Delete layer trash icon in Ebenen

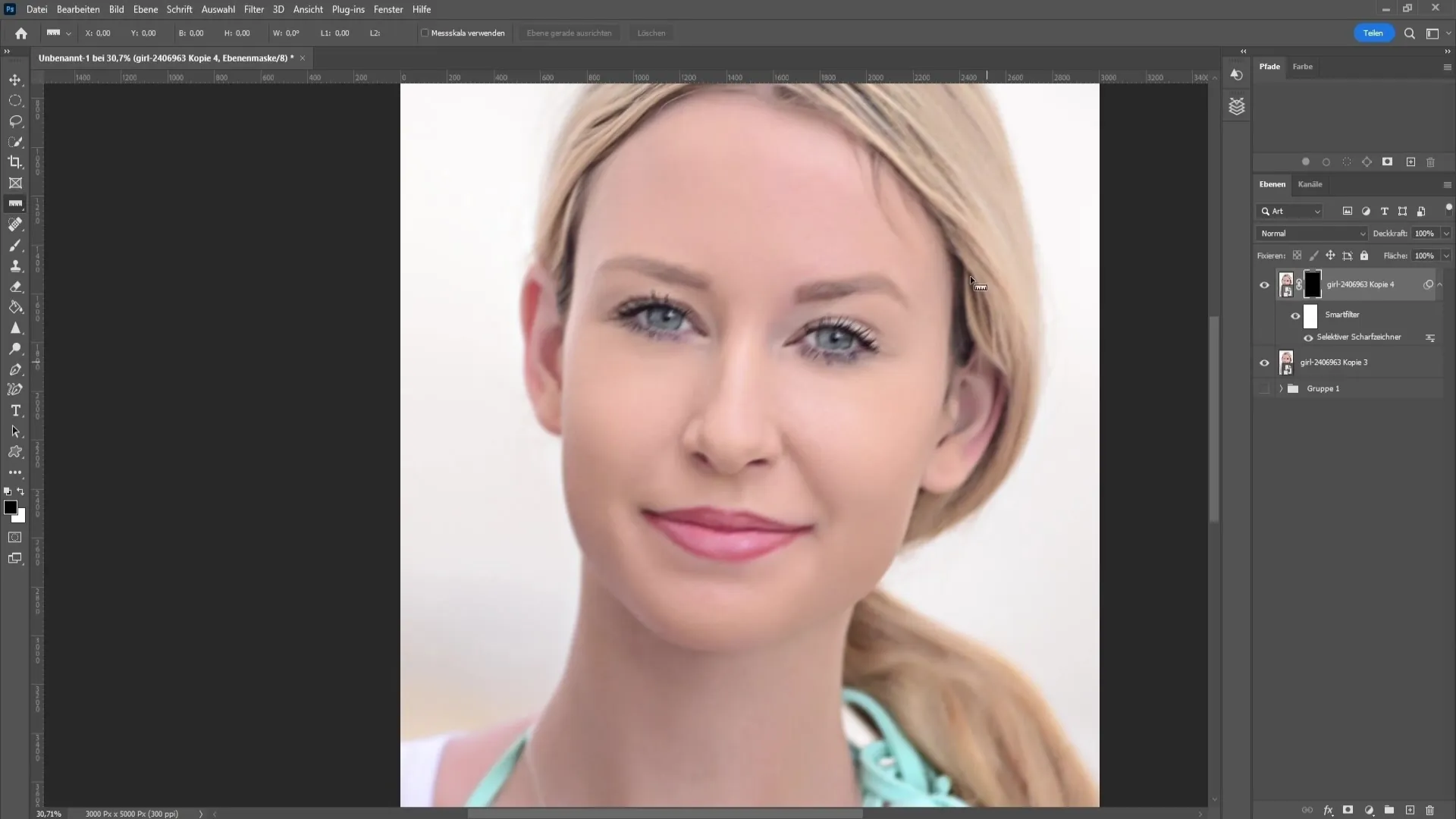coord(1430,810)
